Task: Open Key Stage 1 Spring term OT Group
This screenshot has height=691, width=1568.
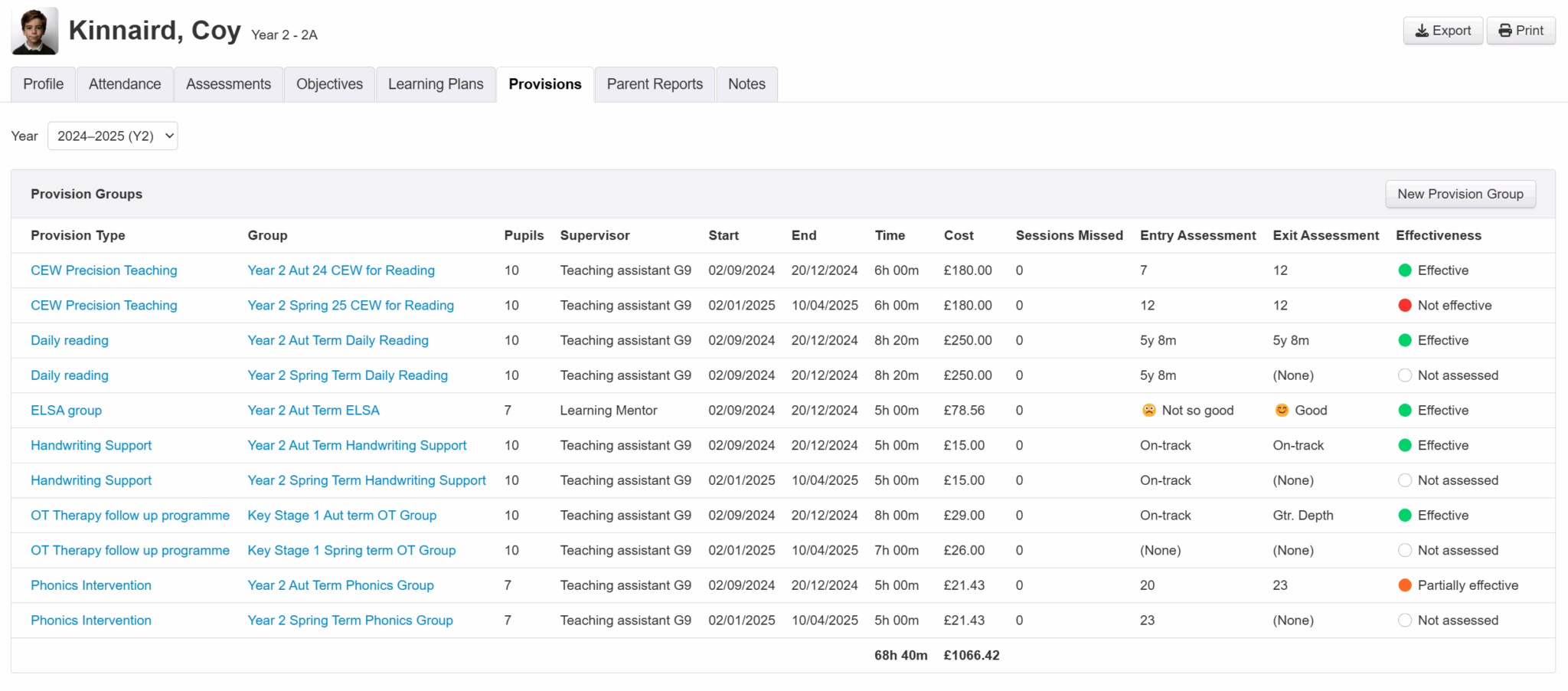Action: (351, 551)
